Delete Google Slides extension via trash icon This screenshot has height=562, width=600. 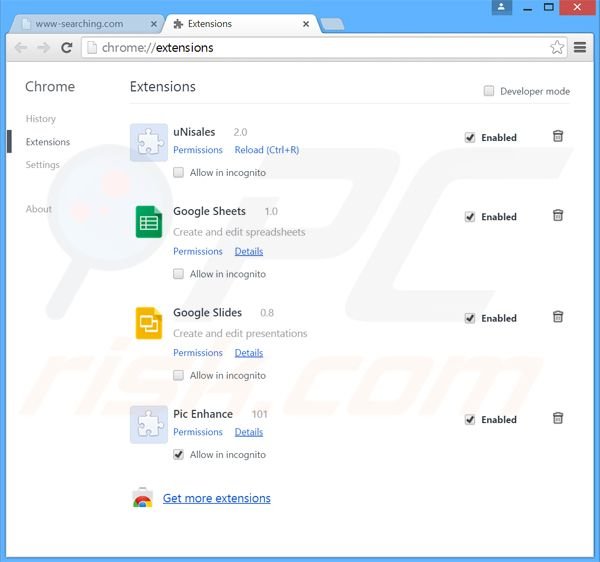click(x=558, y=317)
